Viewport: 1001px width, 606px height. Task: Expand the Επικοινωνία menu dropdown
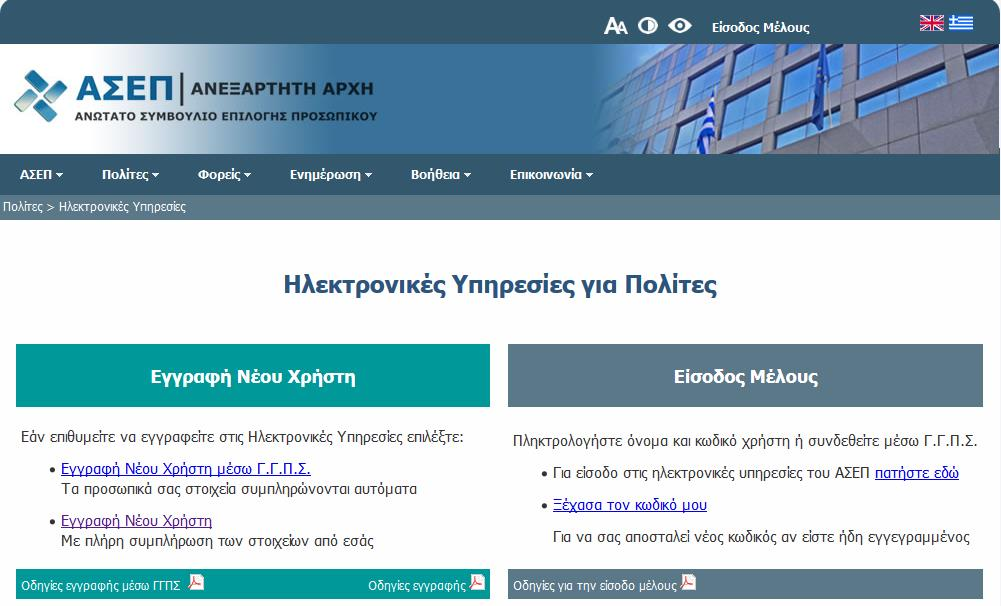pos(551,174)
